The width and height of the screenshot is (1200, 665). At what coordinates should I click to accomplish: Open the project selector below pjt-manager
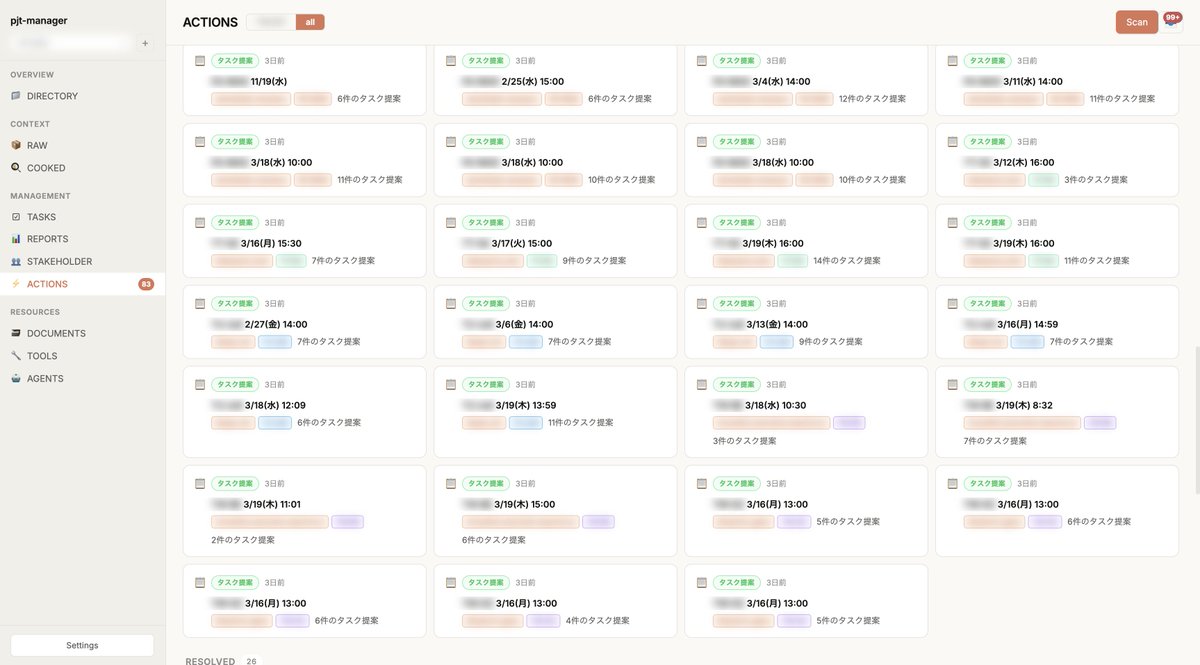(72, 43)
